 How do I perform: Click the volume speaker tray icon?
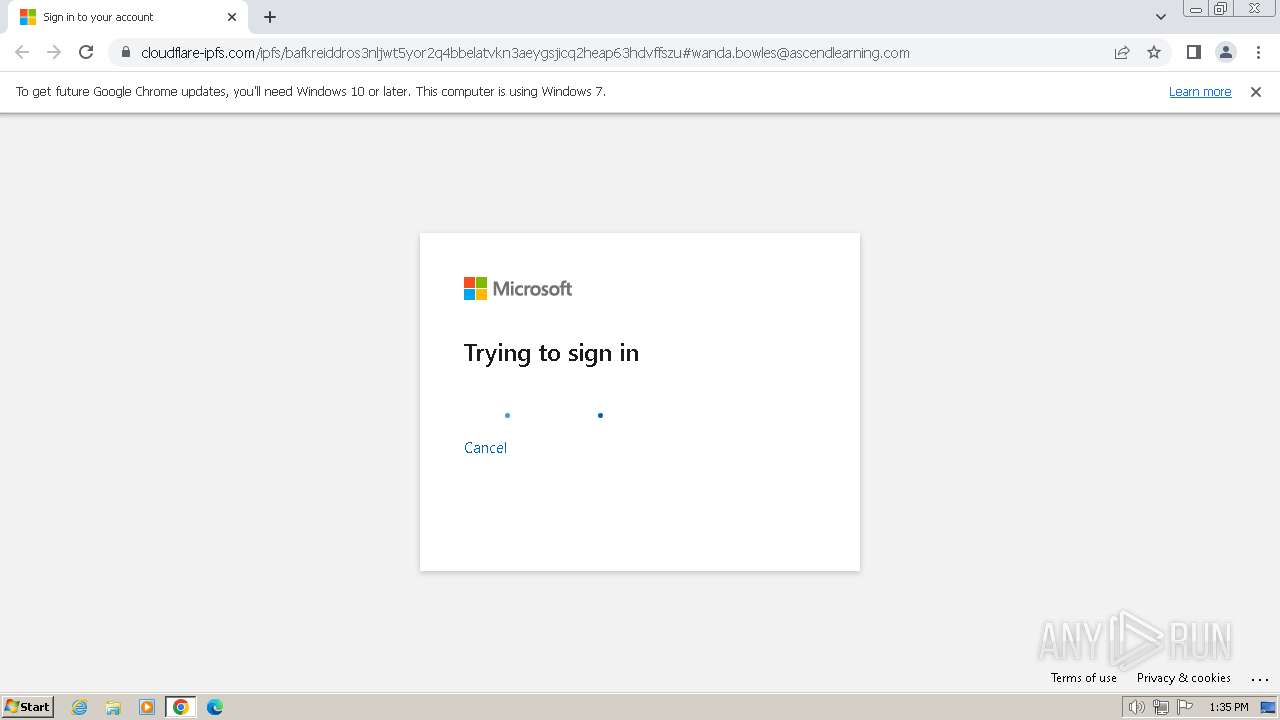pyautogui.click(x=1136, y=707)
